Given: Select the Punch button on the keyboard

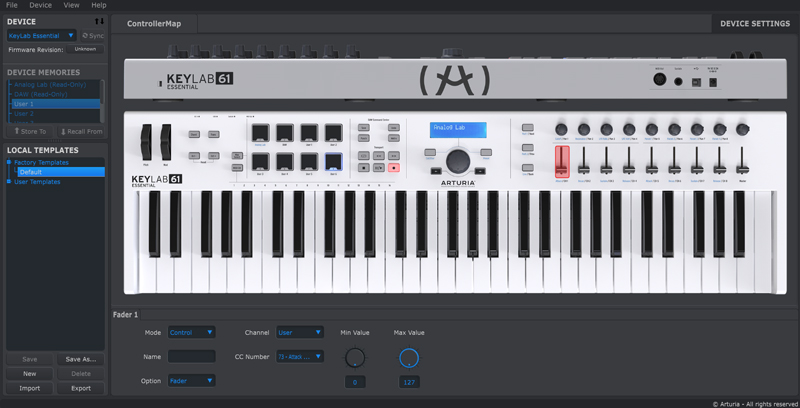Looking at the screenshot, I should [364, 138].
